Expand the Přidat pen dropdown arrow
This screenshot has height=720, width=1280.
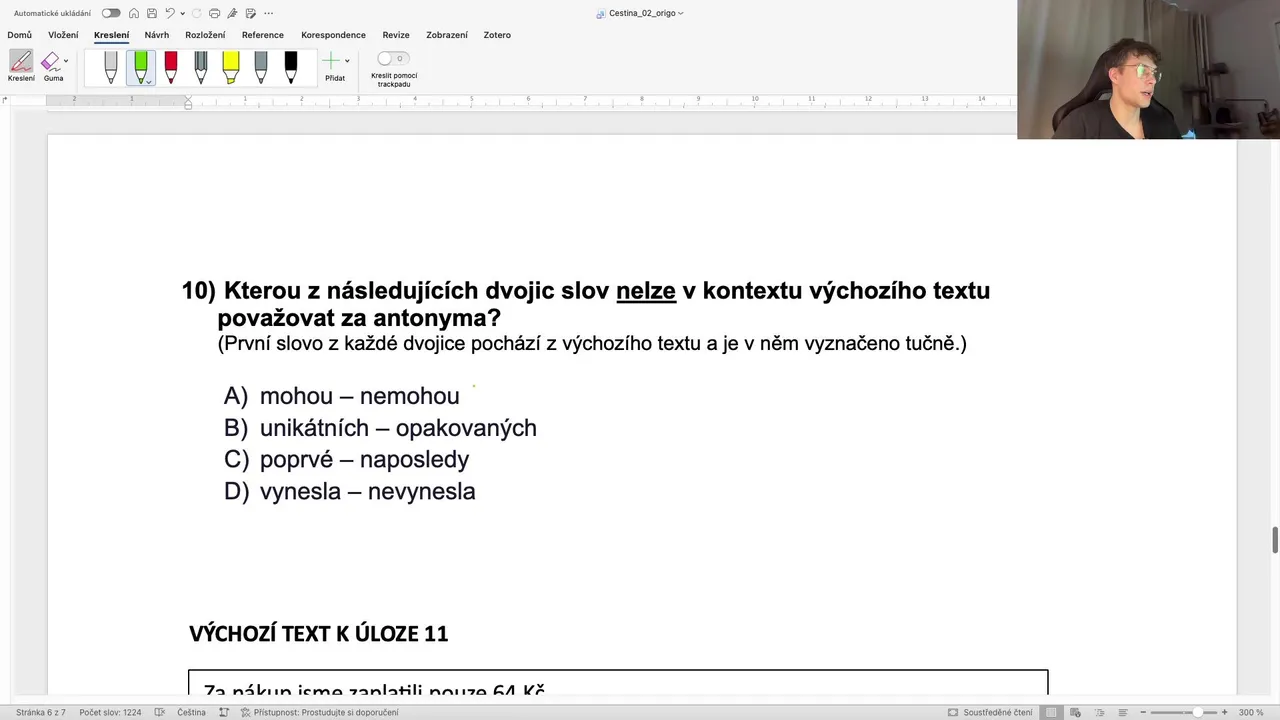pyautogui.click(x=347, y=61)
